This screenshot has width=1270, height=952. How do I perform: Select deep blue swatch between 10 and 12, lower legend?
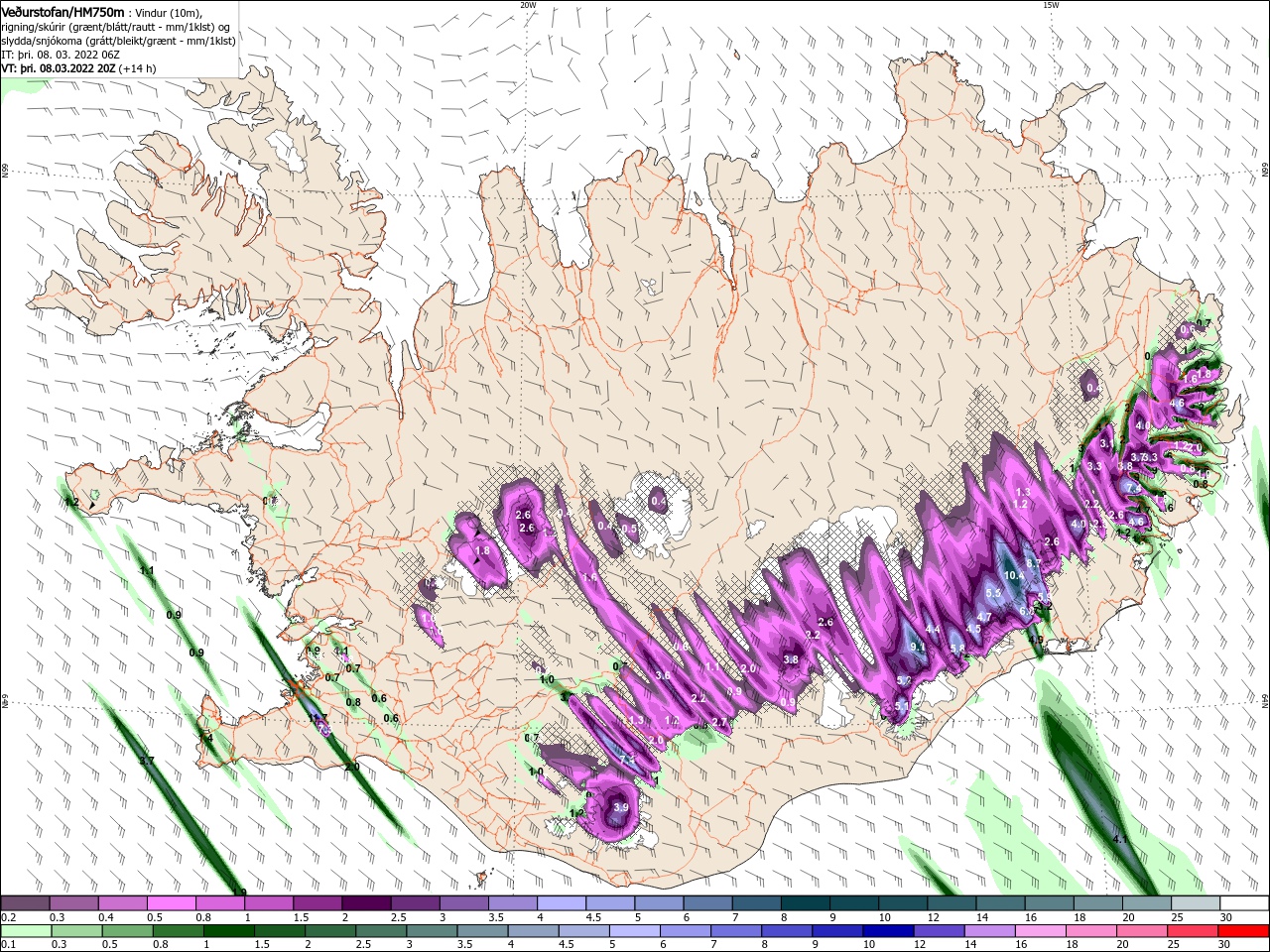tap(889, 930)
